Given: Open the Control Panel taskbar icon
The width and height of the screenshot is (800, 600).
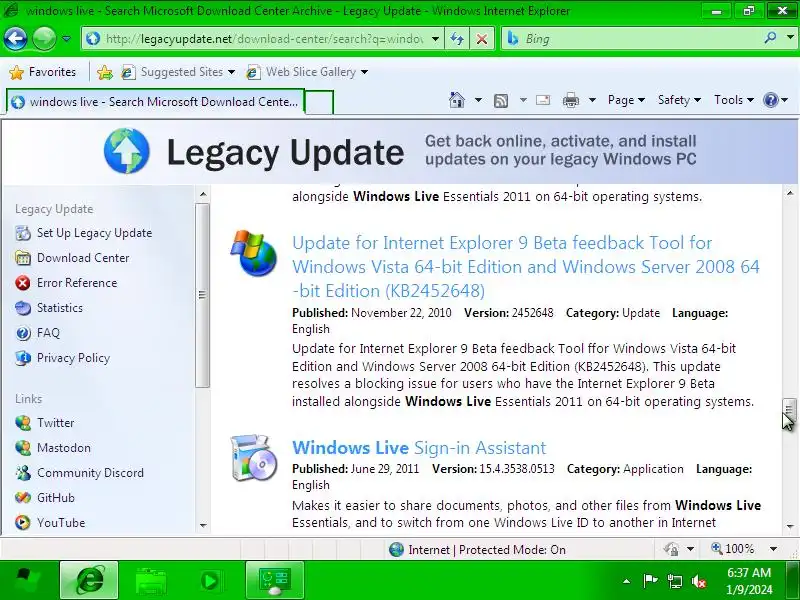Looking at the screenshot, I should pos(274,580).
